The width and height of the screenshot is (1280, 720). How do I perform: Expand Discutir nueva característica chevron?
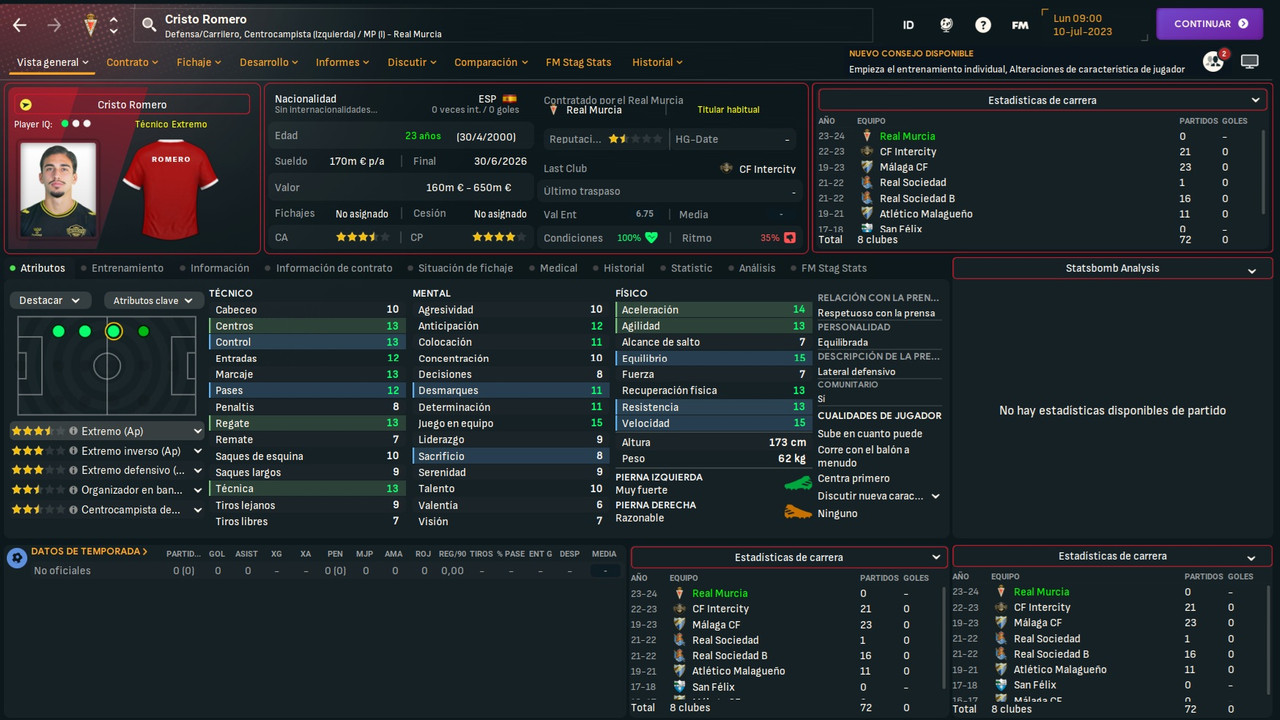click(x=936, y=496)
